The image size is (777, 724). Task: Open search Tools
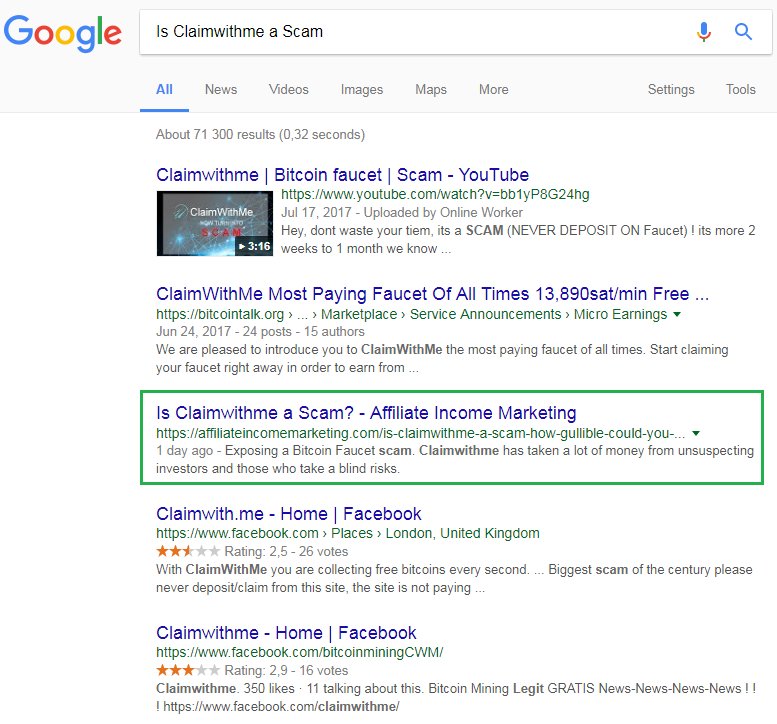740,90
